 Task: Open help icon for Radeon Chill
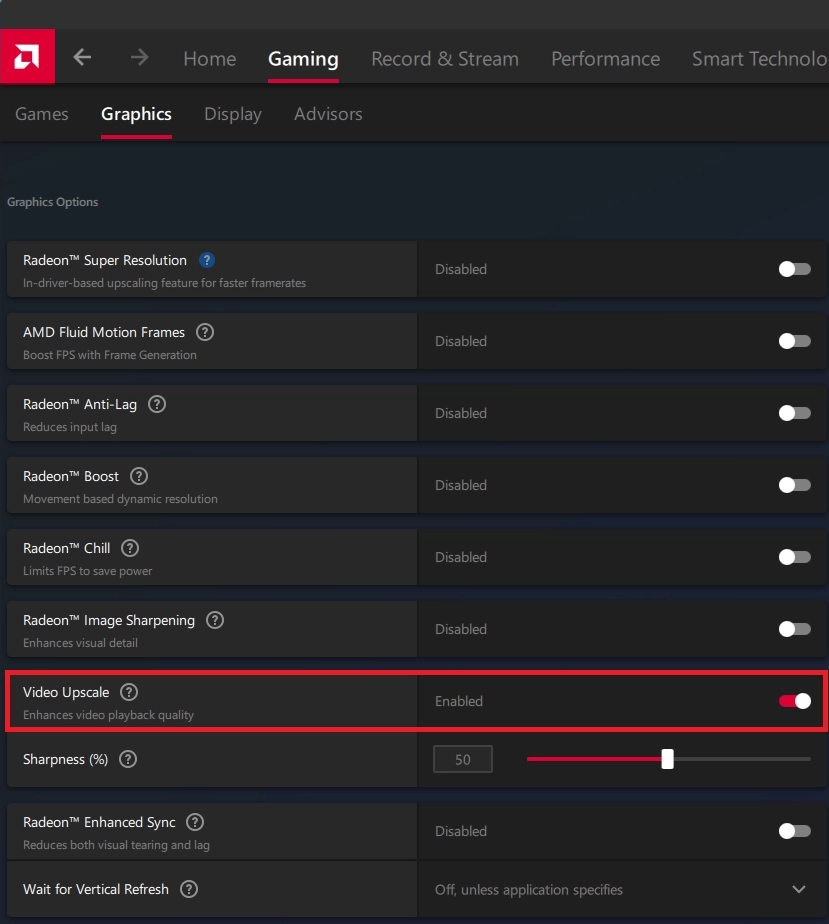pyautogui.click(x=130, y=548)
